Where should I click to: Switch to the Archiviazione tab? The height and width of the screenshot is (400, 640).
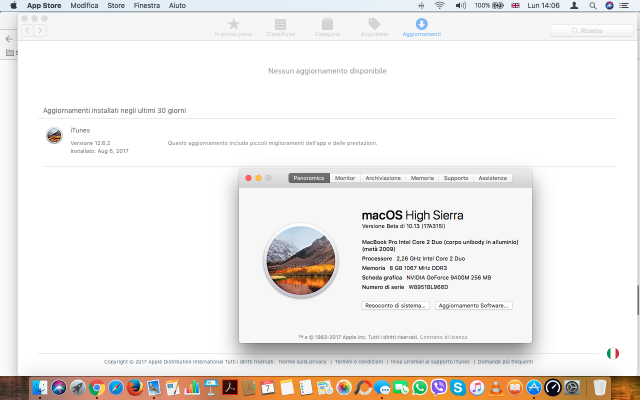coord(383,178)
